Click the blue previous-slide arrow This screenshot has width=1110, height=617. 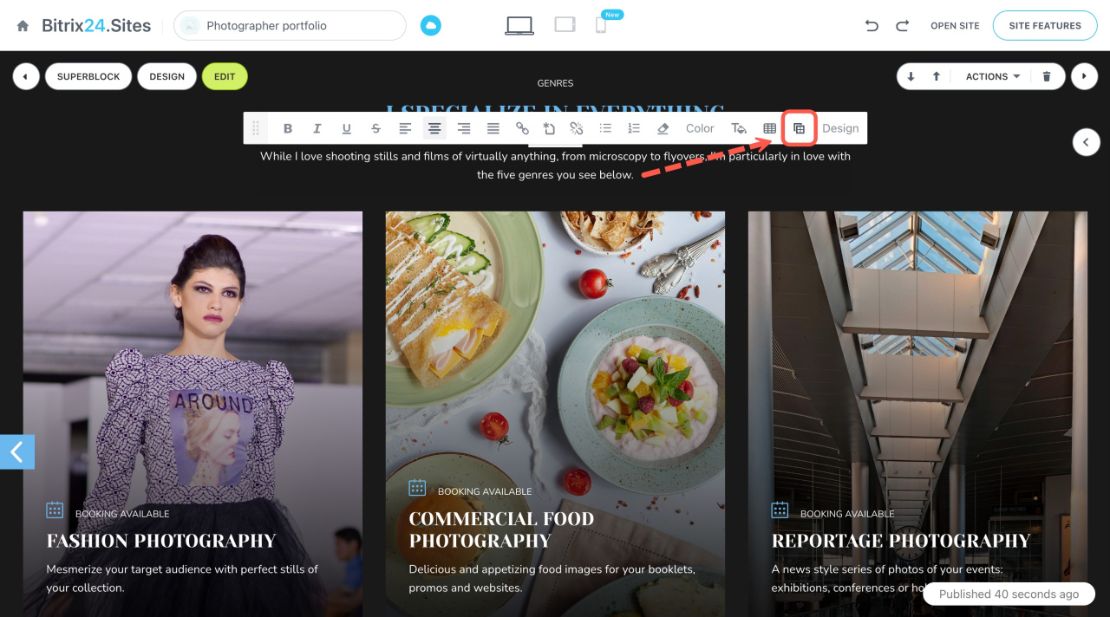(x=17, y=451)
